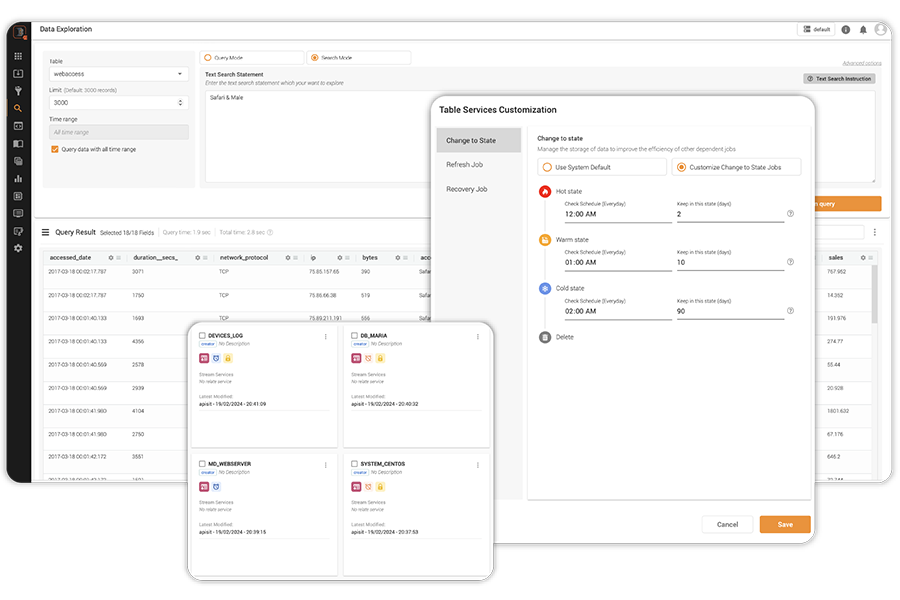The width and height of the screenshot is (900, 600).
Task: Open the apps grid in sidebar
Action: [x=18, y=56]
